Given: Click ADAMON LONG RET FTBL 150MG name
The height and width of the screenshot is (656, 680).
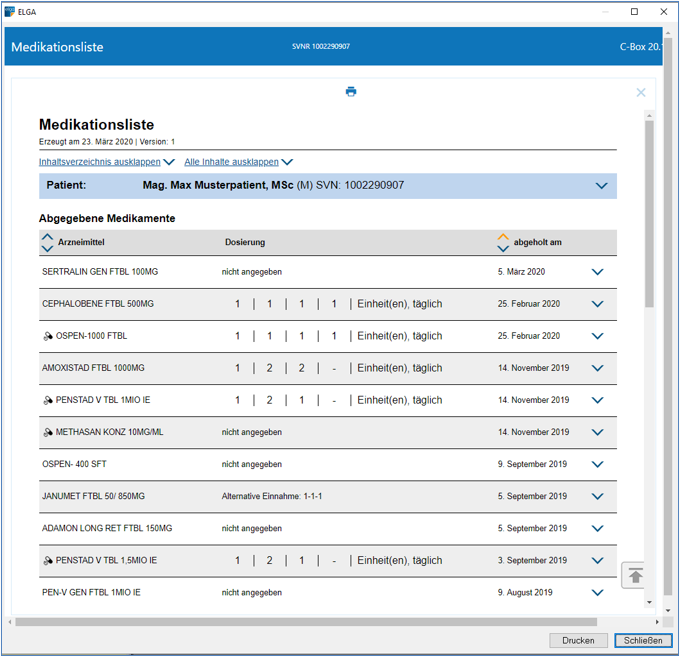Looking at the screenshot, I should tap(107, 529).
